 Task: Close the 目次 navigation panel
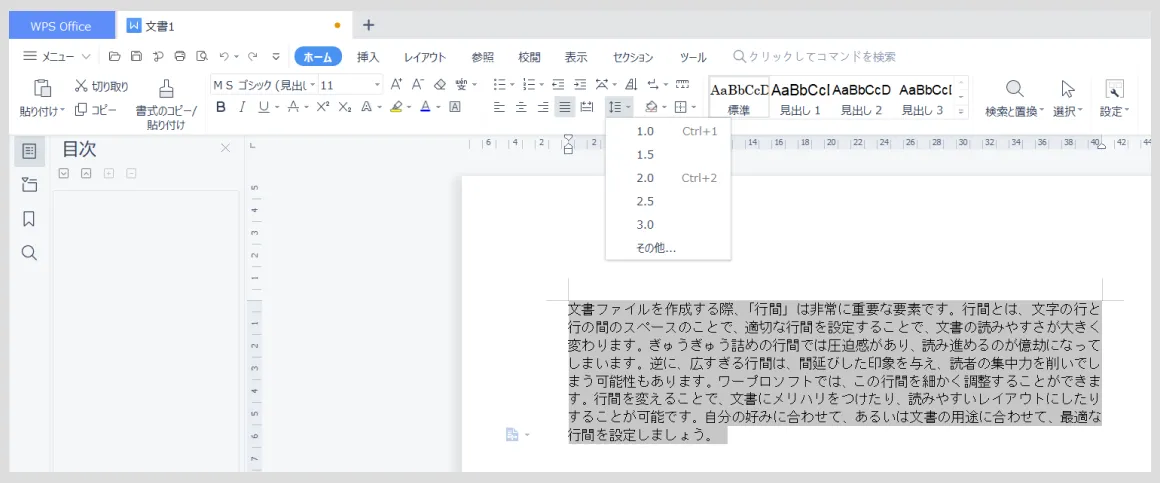(x=226, y=148)
